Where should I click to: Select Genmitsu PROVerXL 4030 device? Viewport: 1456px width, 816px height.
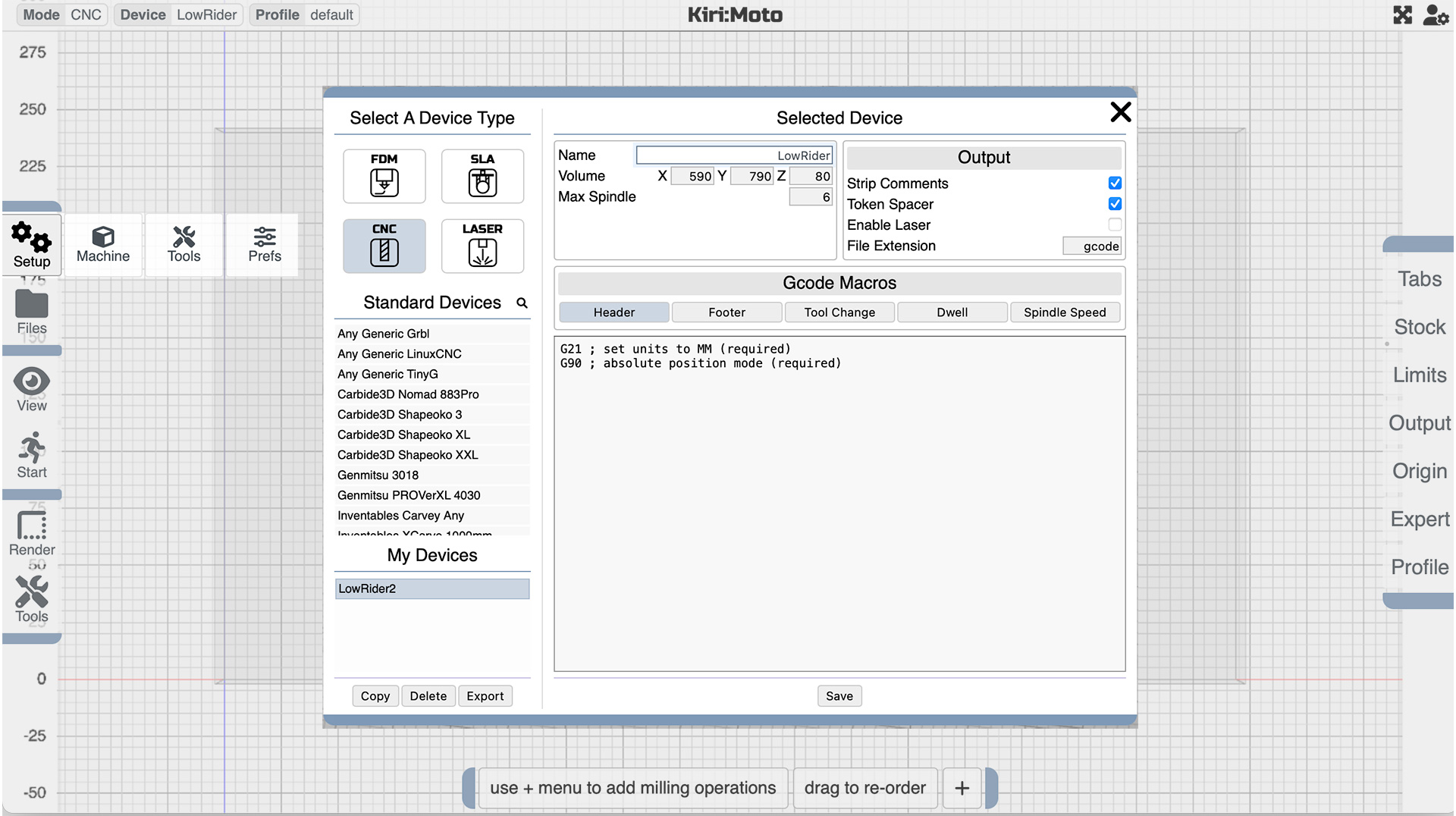(x=432, y=495)
